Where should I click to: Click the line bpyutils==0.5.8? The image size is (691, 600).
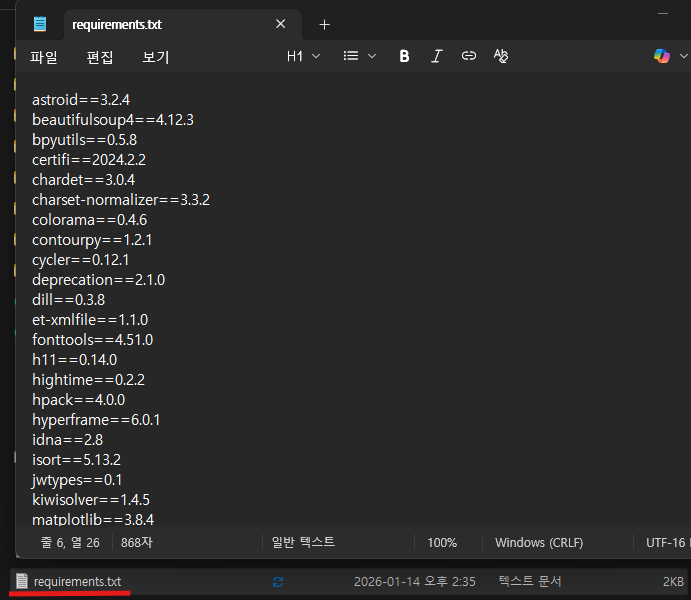pos(85,140)
